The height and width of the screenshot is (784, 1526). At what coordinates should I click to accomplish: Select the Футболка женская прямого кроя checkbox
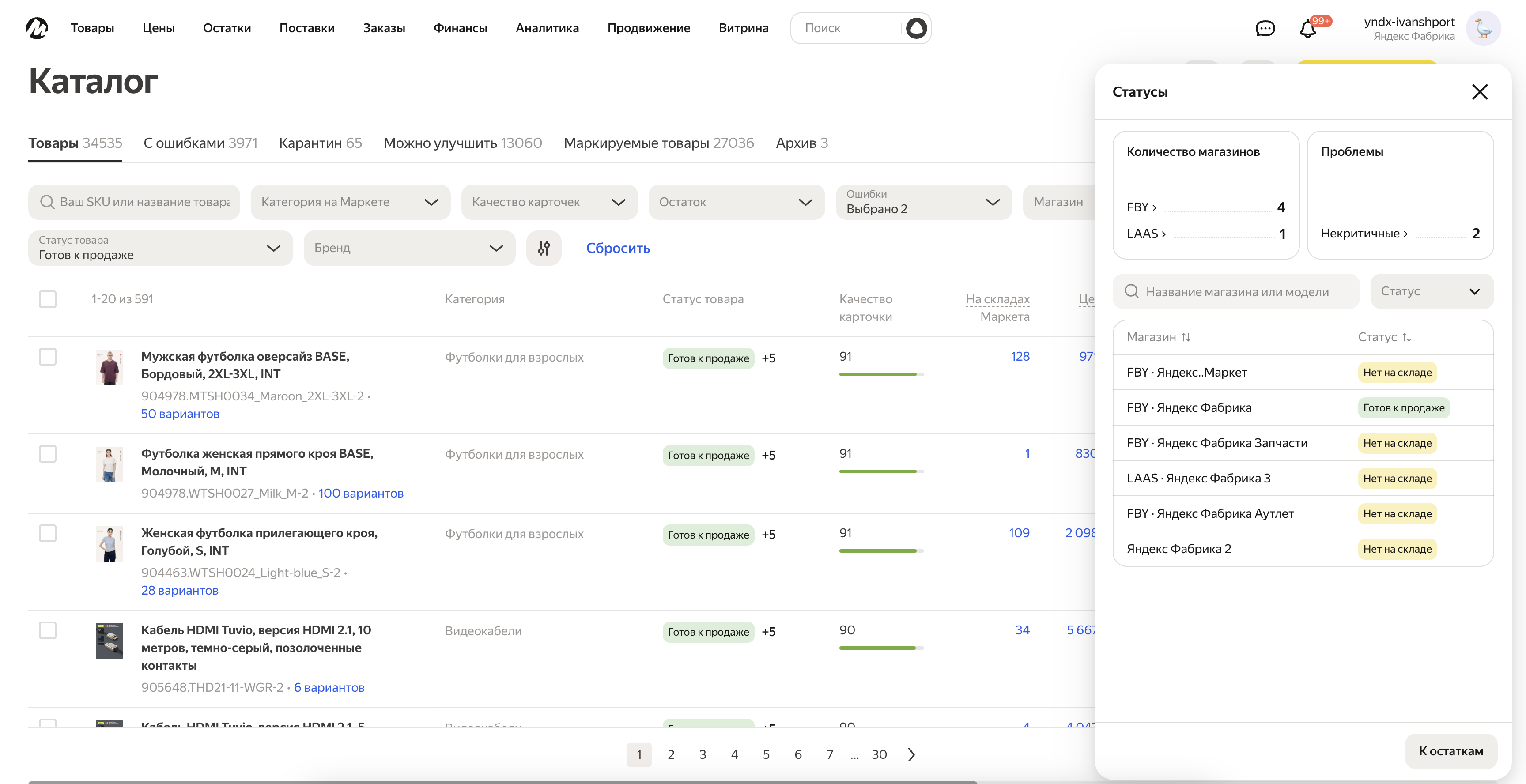pyautogui.click(x=47, y=454)
